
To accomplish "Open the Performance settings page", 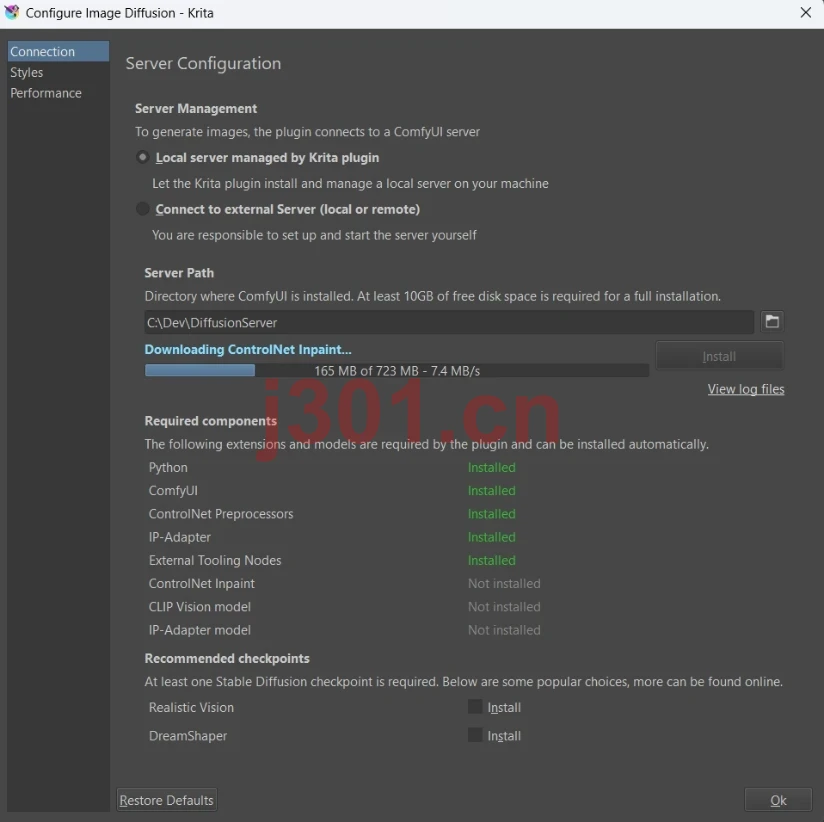I will (x=58, y=93).
